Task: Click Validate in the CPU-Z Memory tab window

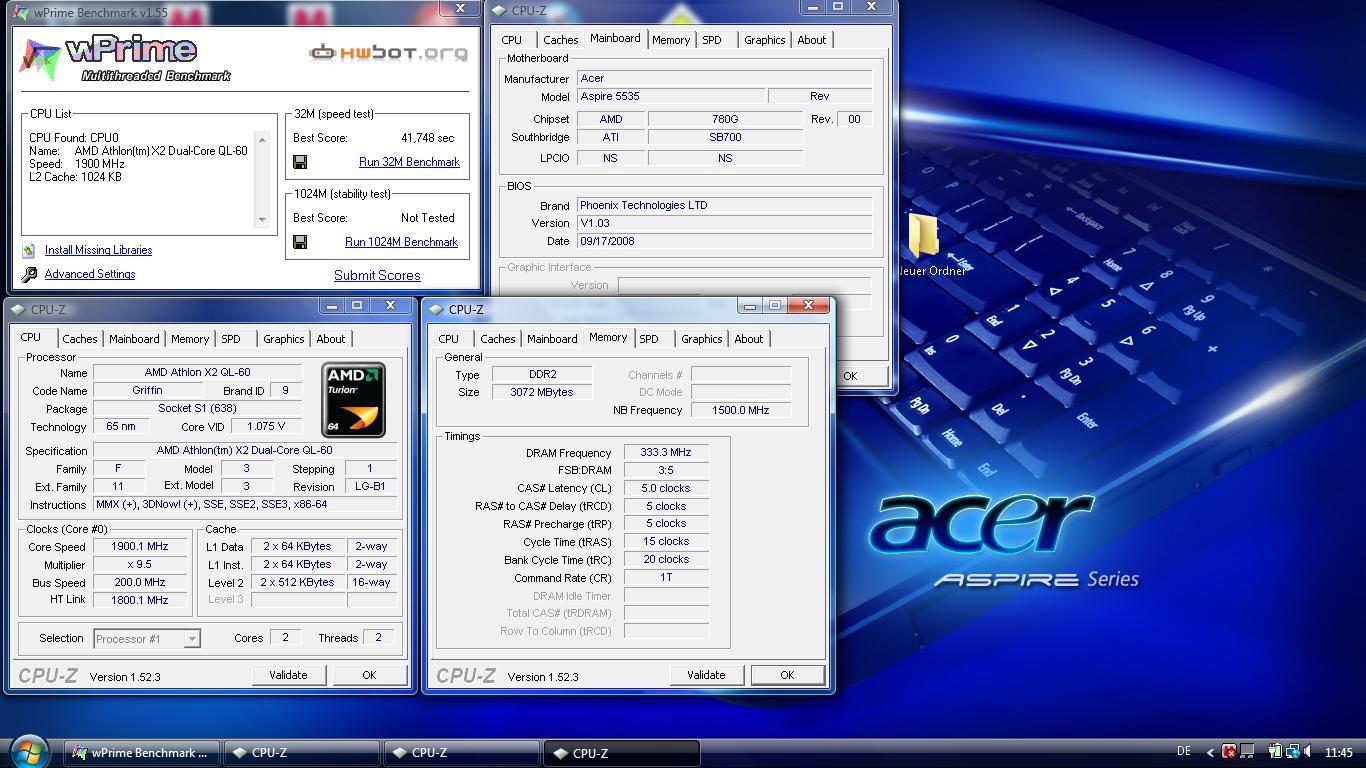Action: (706, 675)
